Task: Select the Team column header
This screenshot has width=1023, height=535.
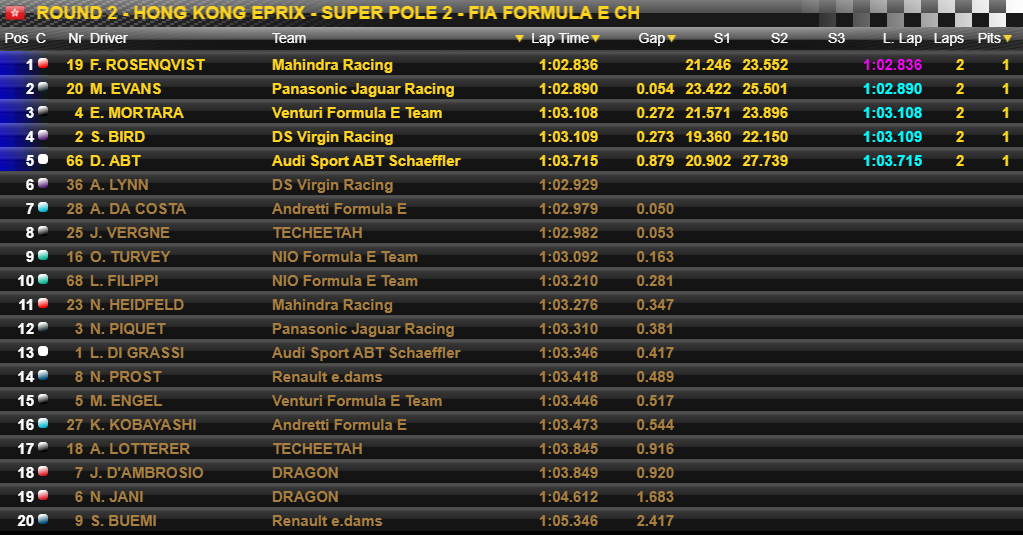Action: click(x=289, y=38)
